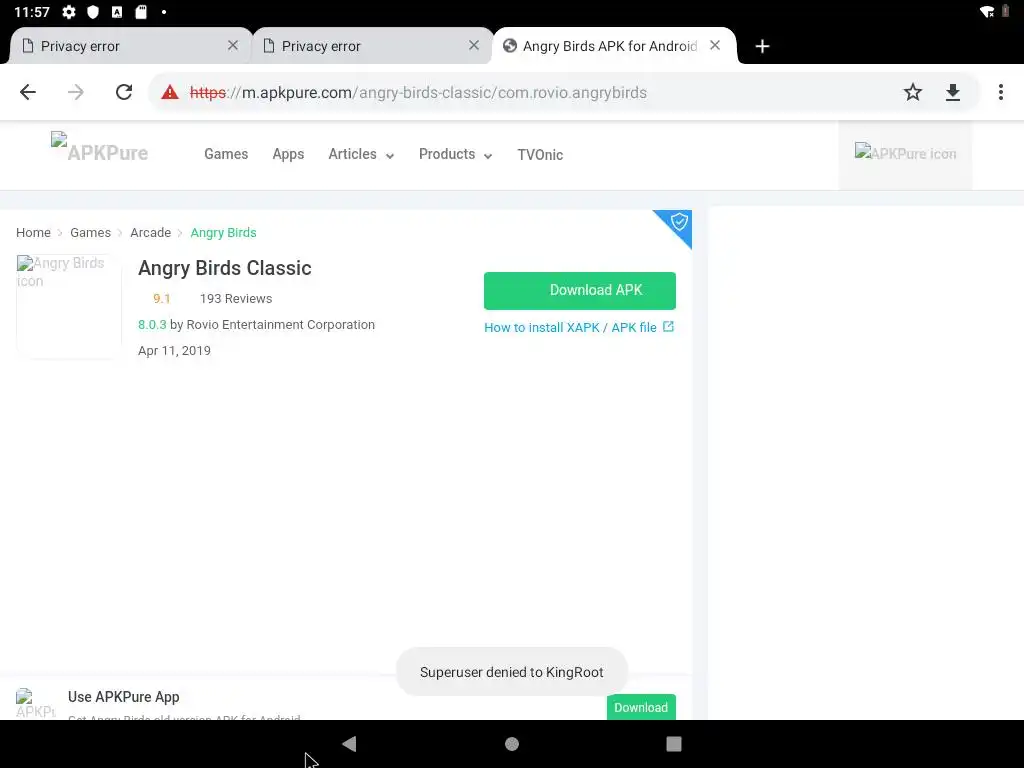Click Use APKPure App banner text
Screen dimensions: 1024x768
(123, 697)
